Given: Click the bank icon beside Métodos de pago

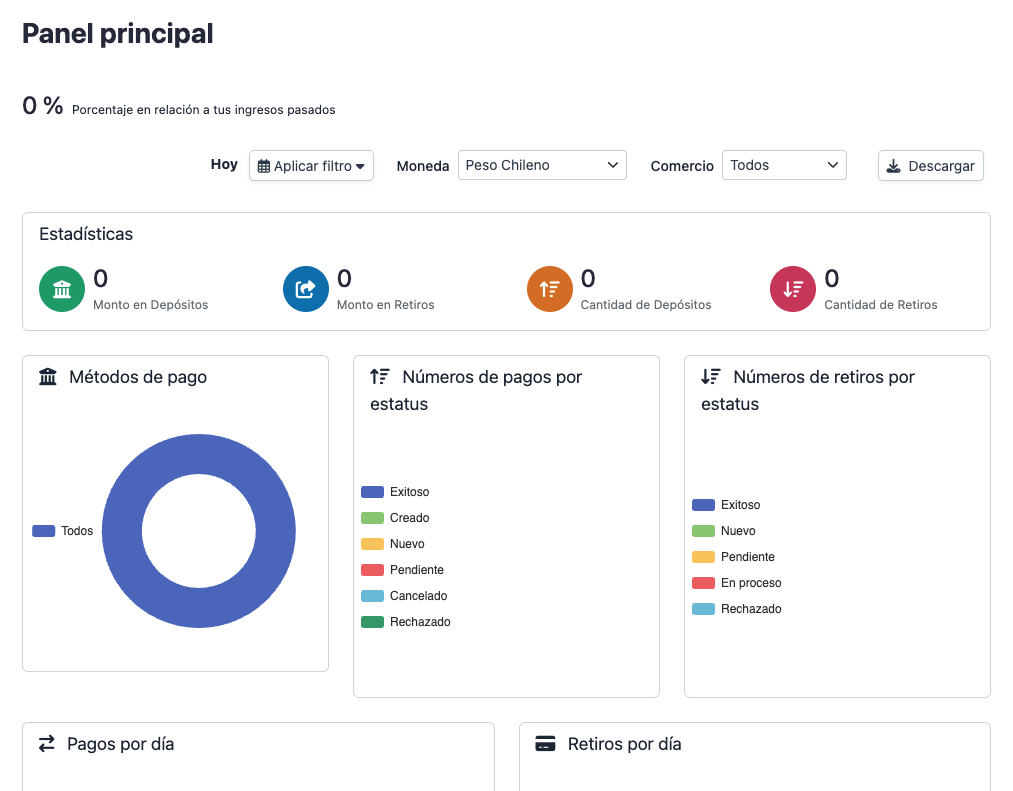Looking at the screenshot, I should point(46,376).
